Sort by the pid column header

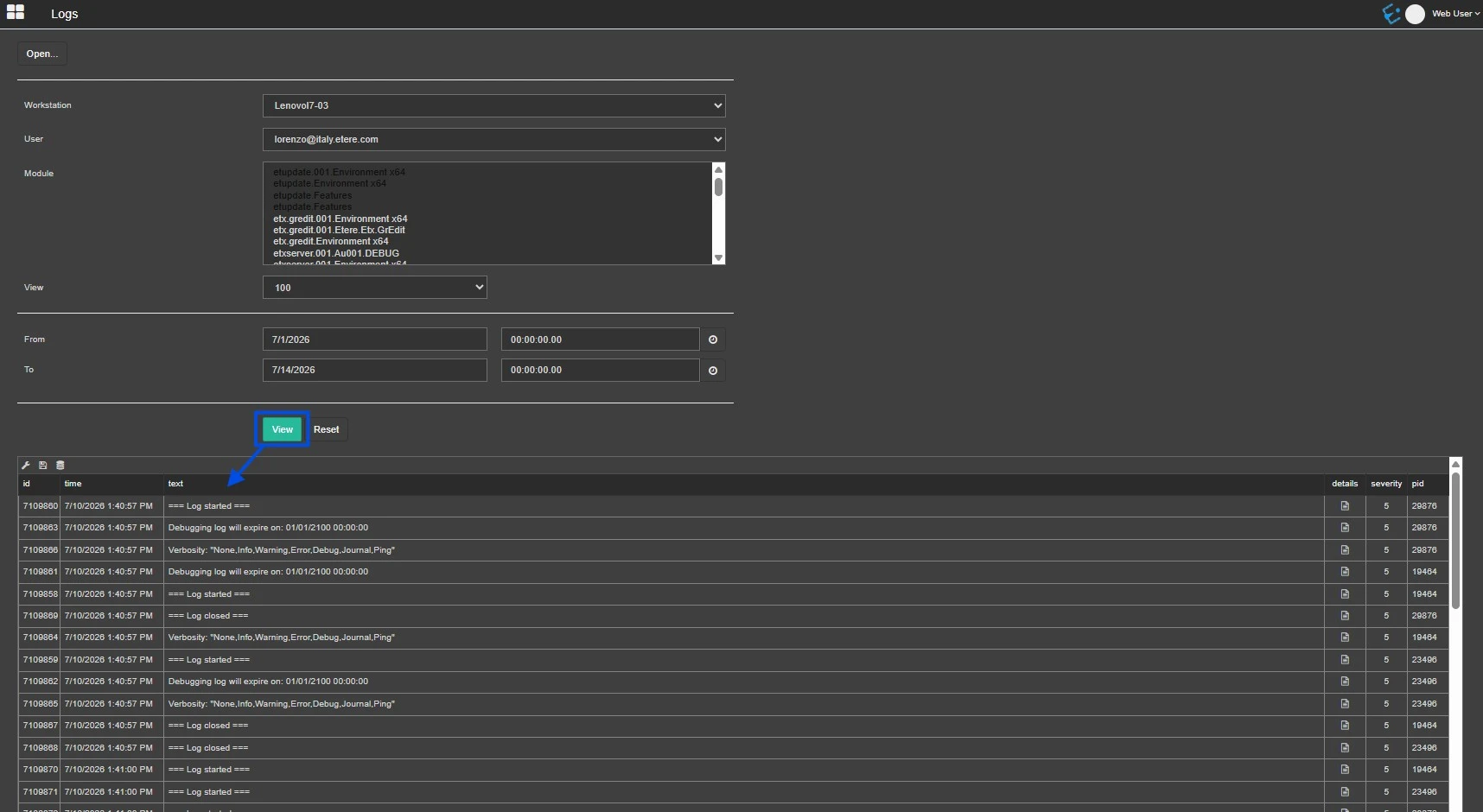pos(1428,484)
